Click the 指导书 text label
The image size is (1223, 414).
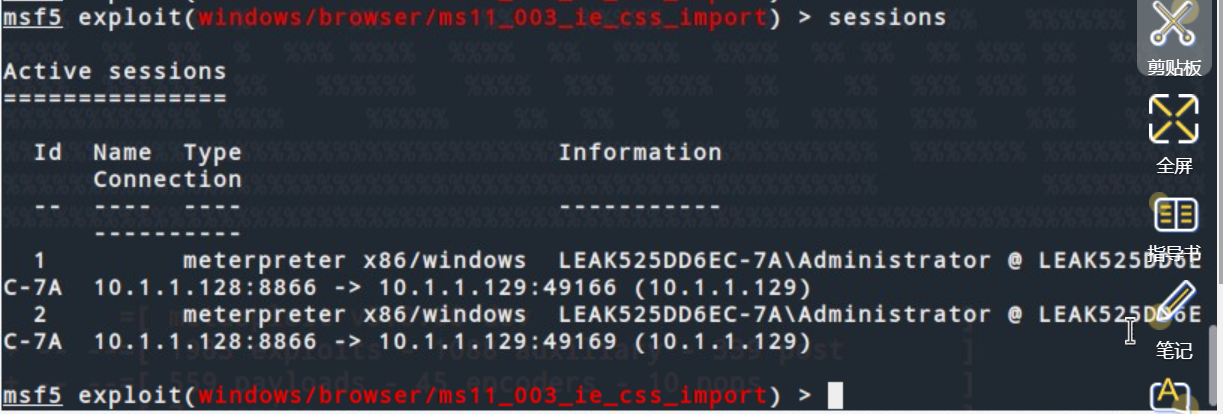pyautogui.click(x=1174, y=251)
